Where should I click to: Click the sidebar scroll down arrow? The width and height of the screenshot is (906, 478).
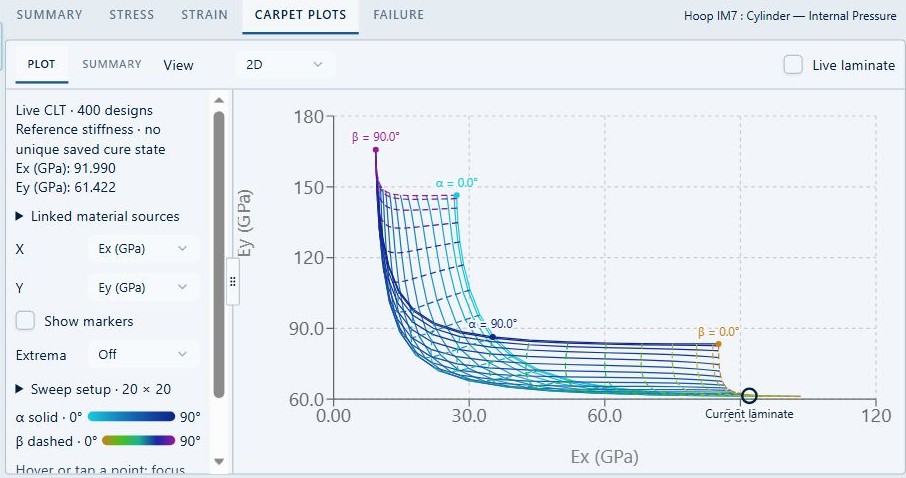click(219, 461)
